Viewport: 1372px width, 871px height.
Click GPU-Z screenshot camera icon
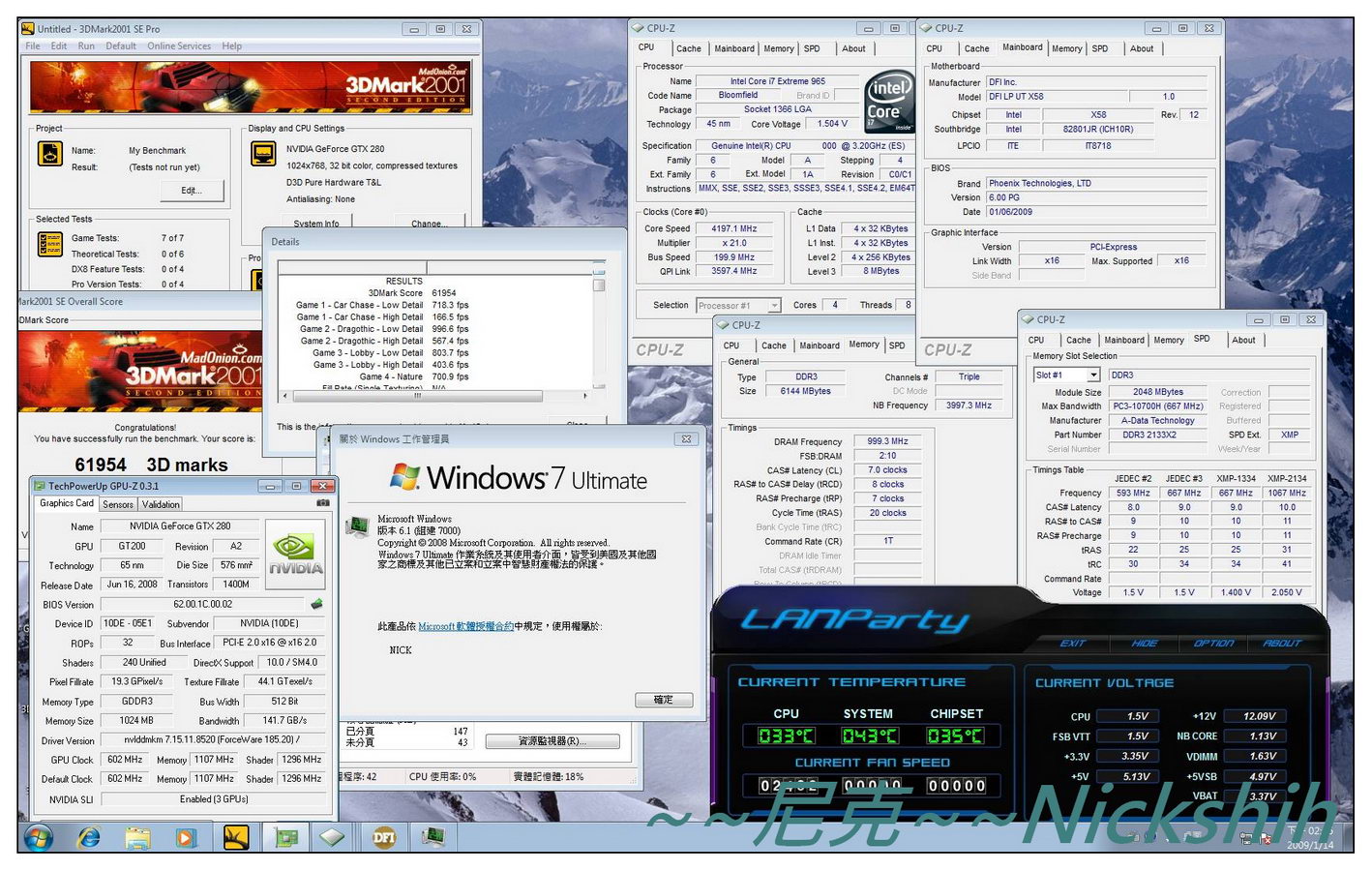click(322, 503)
